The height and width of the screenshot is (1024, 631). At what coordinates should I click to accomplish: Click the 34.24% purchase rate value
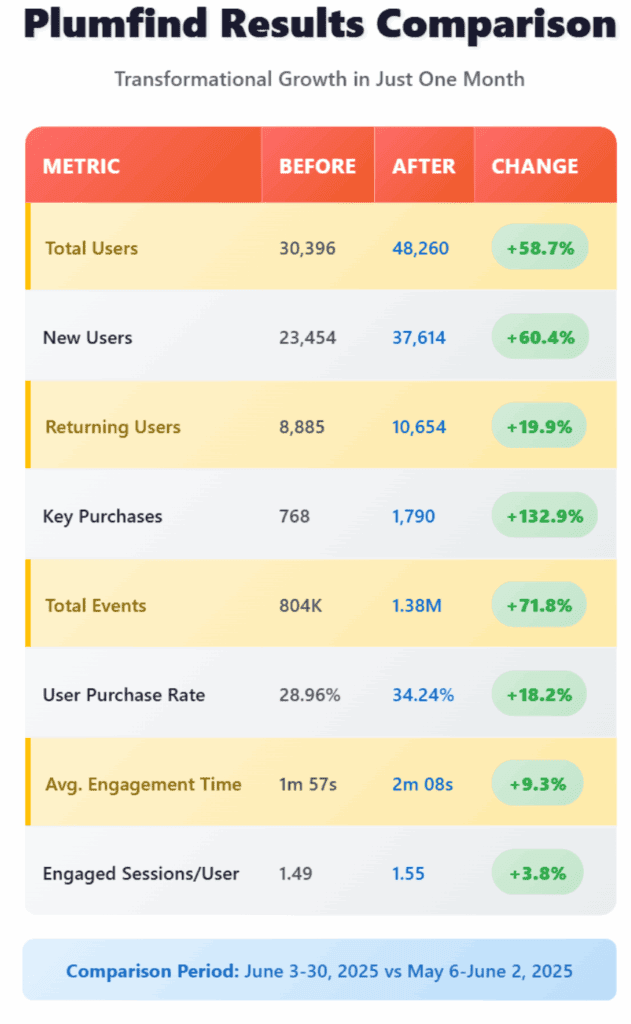[x=423, y=694]
